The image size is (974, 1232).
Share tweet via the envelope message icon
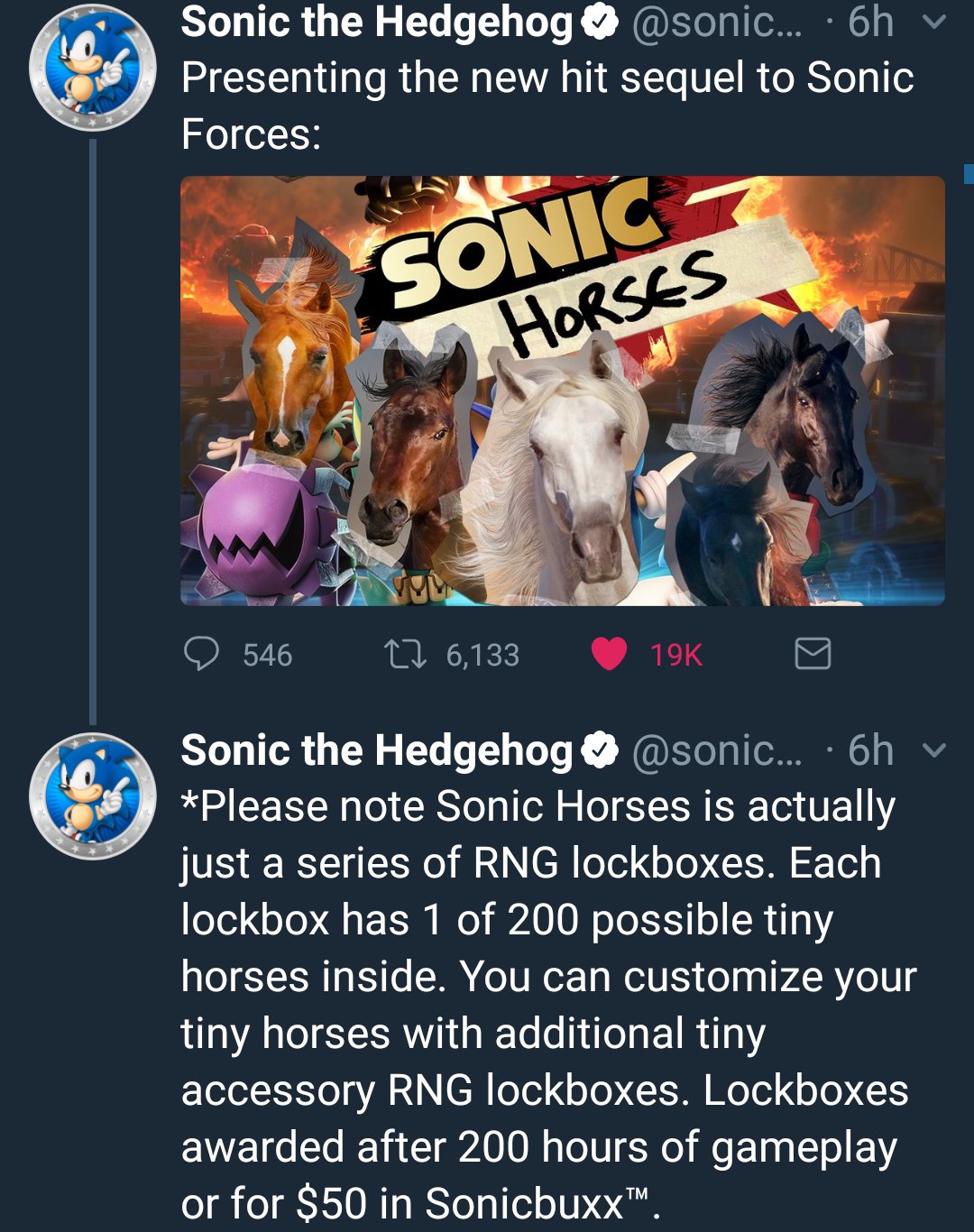[813, 654]
